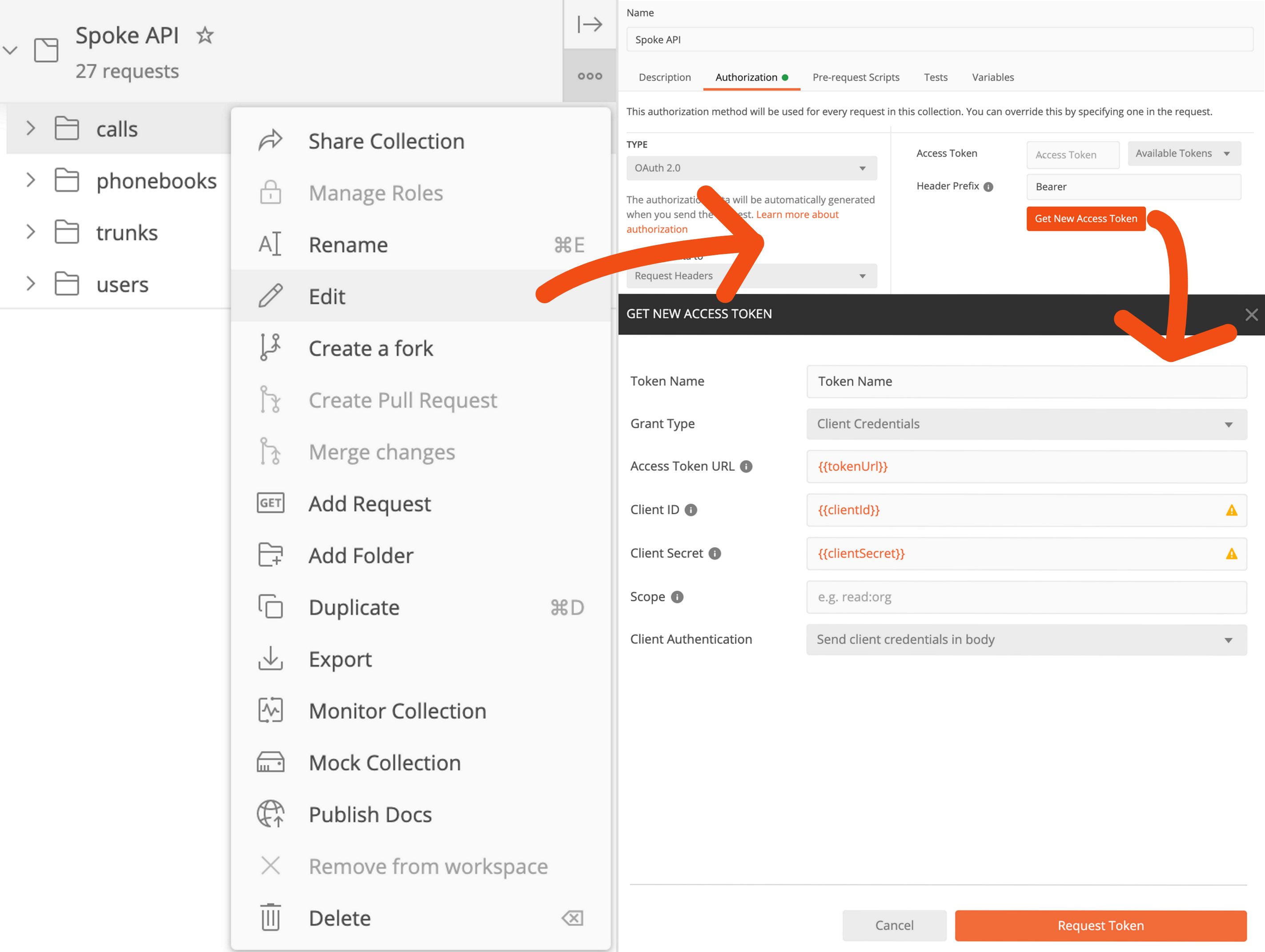Click the warning icon on Client Secret field

tap(1231, 554)
